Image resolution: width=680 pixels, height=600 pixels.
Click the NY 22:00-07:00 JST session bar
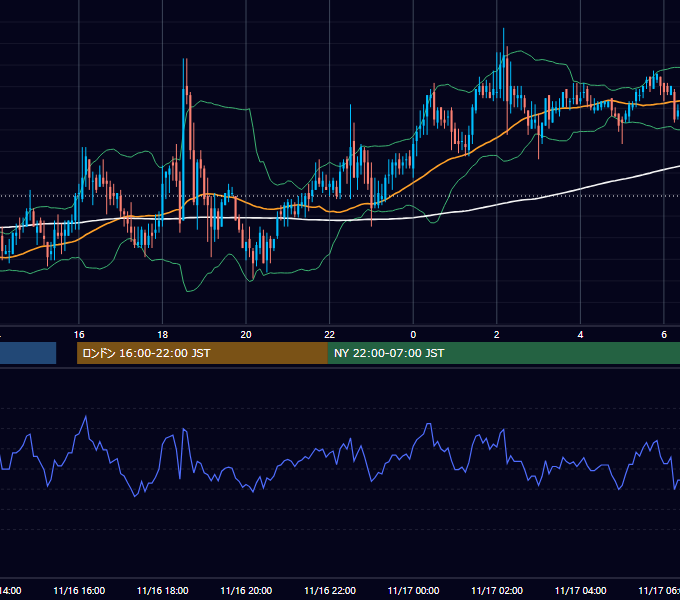pos(503,353)
